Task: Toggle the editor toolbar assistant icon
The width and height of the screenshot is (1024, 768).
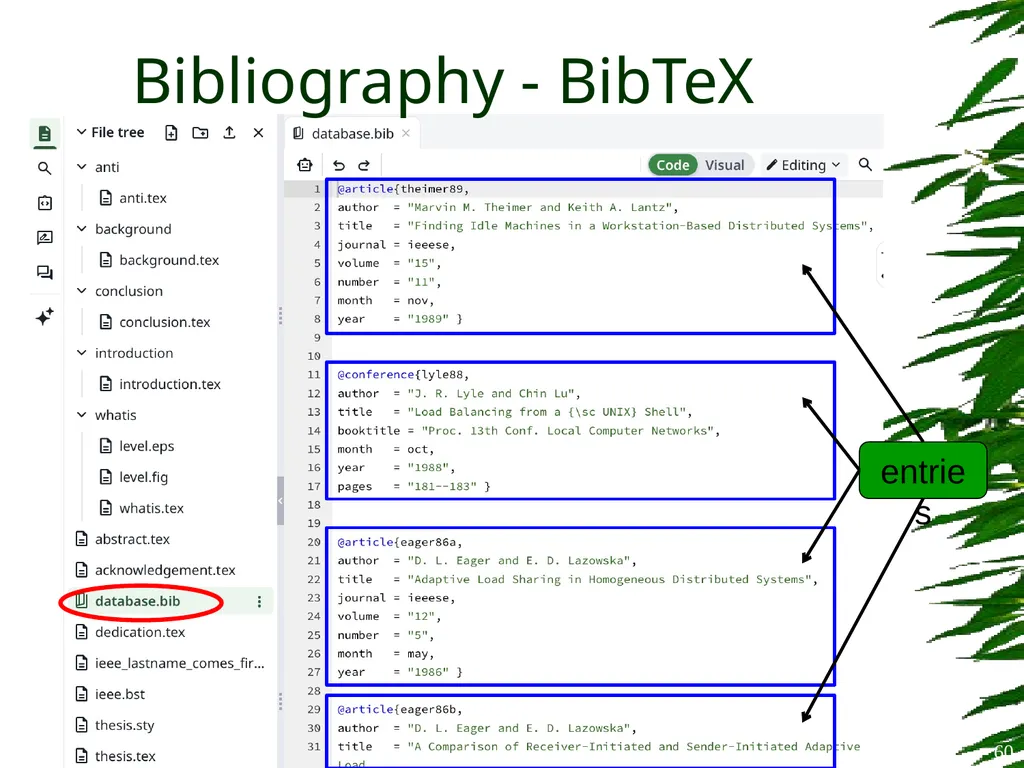Action: coord(305,165)
